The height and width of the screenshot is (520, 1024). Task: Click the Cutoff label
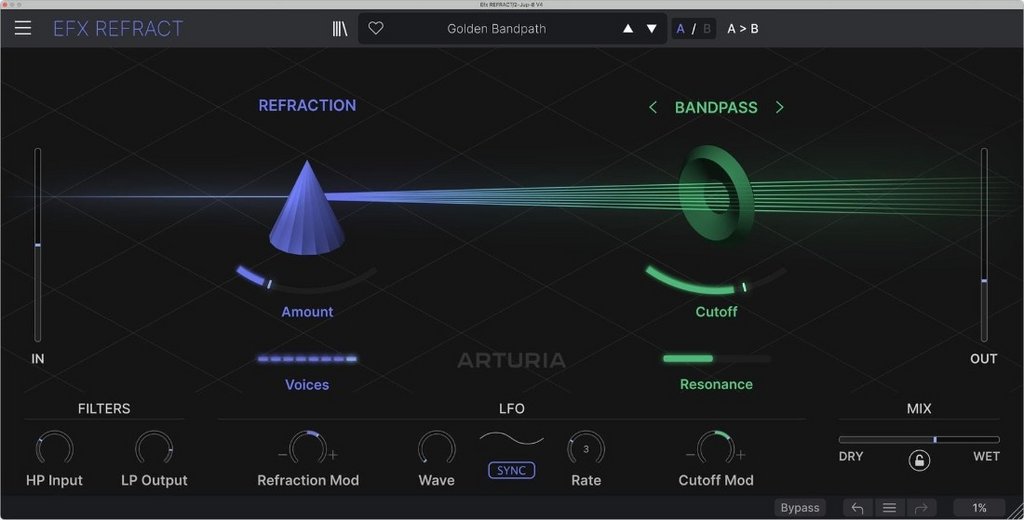tap(716, 312)
